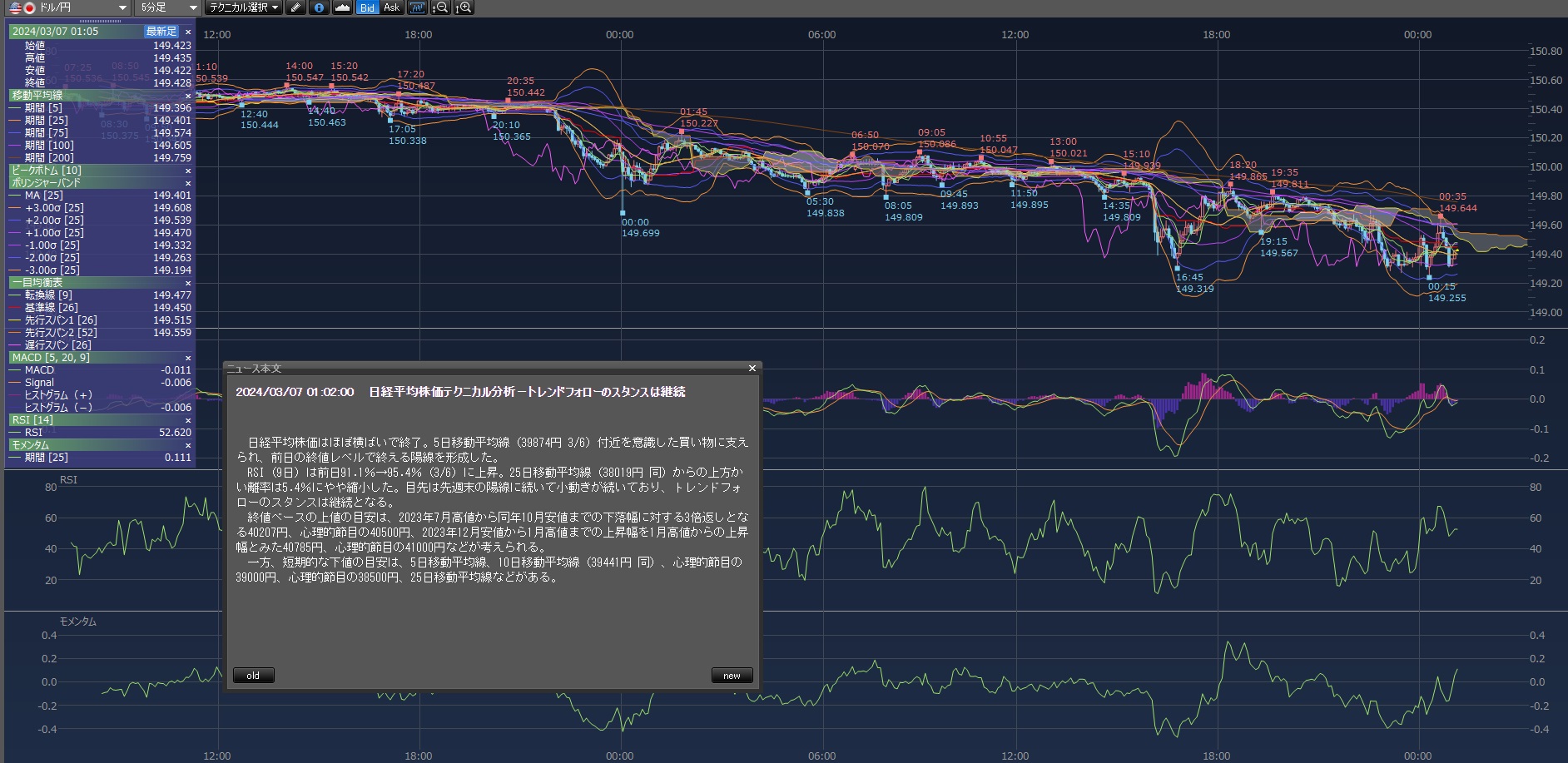Click the new button in news window
Screen dimensions: 1568x763
coord(732,676)
